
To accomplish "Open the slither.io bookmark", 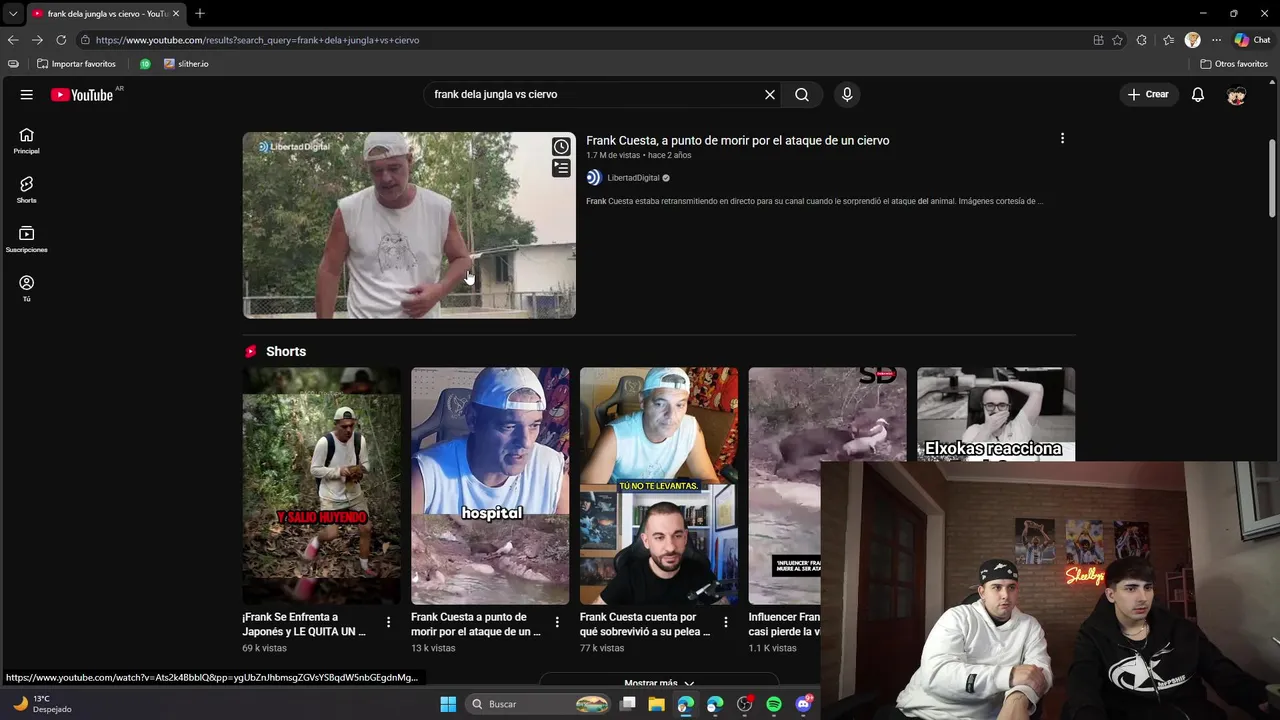I will coord(186,64).
